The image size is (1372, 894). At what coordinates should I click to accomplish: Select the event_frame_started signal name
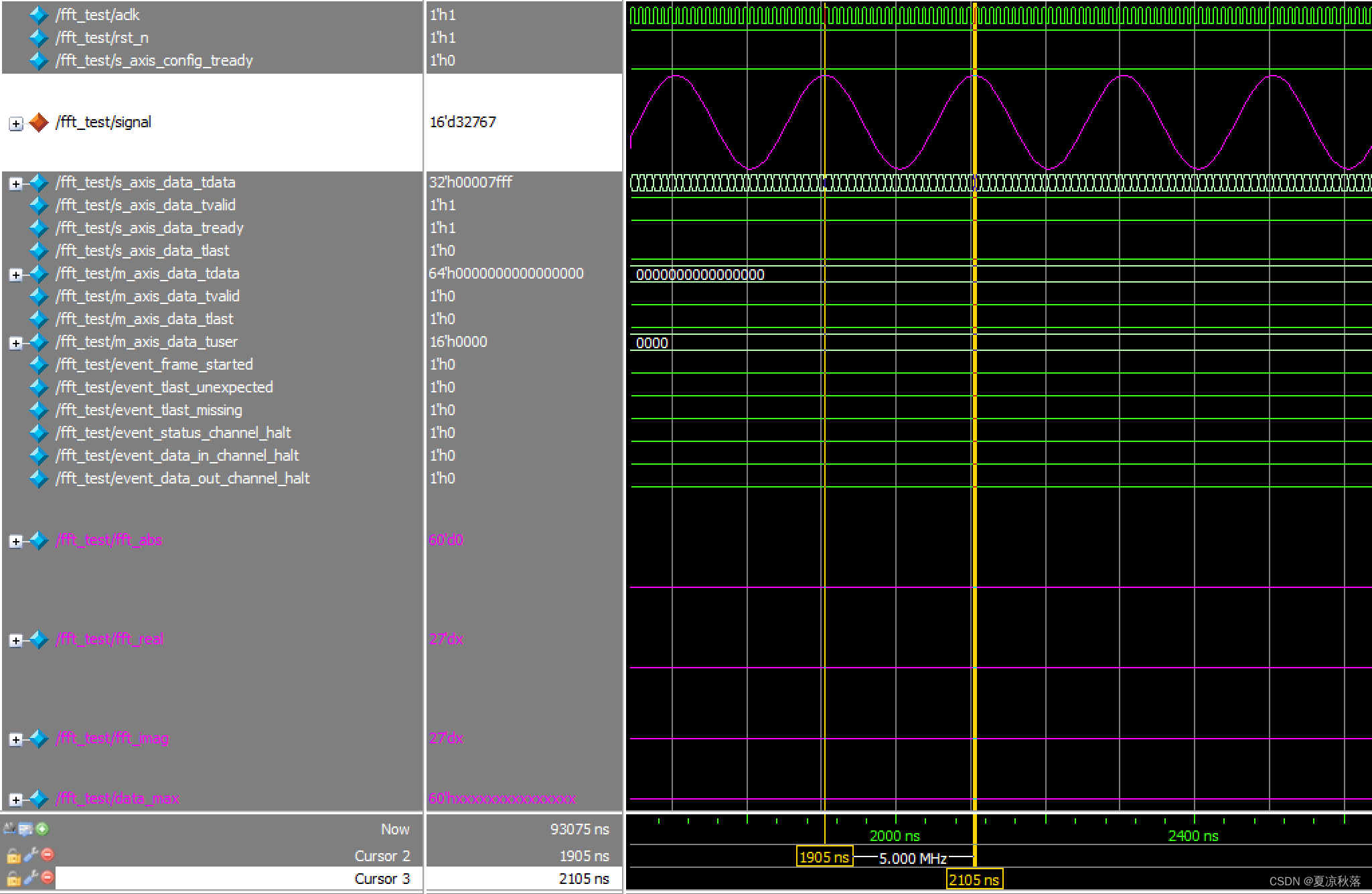coord(154,364)
